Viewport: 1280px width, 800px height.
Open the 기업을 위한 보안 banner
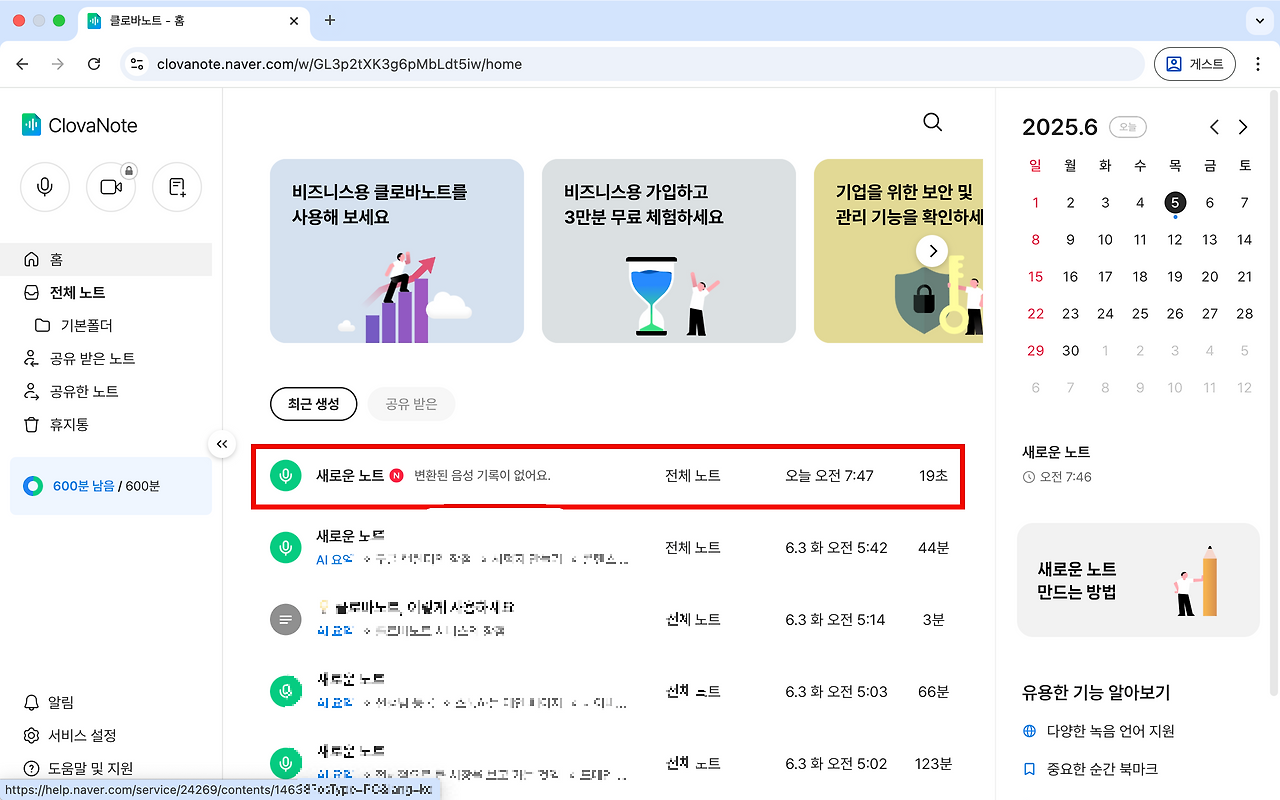click(x=898, y=251)
